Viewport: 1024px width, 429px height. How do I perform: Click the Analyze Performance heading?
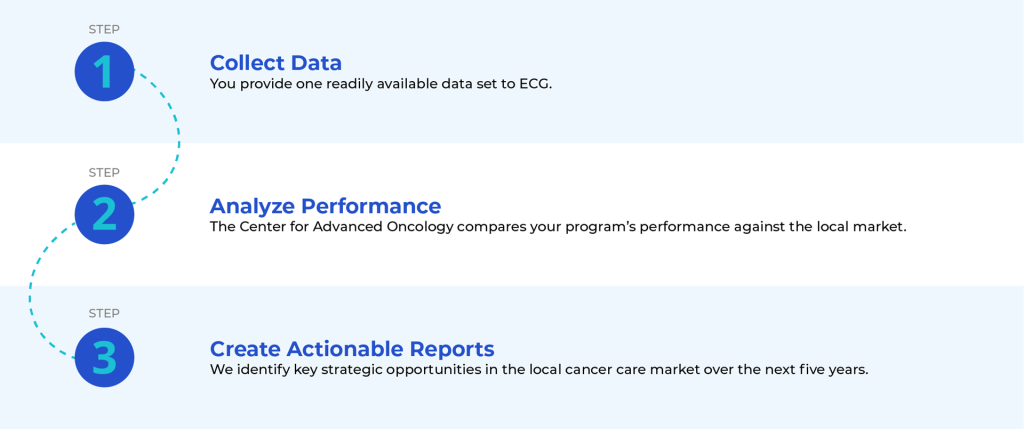[x=325, y=206]
